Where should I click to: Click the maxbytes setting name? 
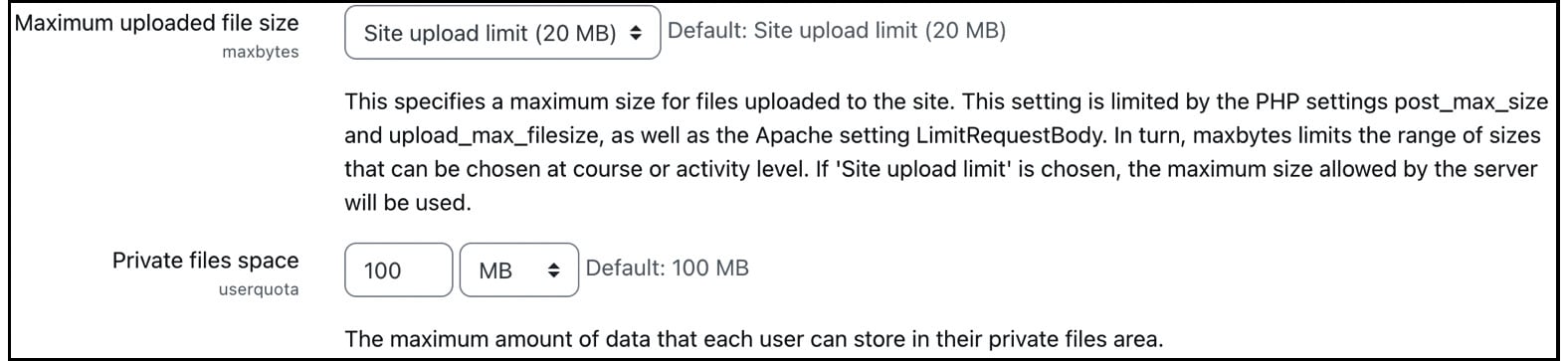tap(261, 52)
